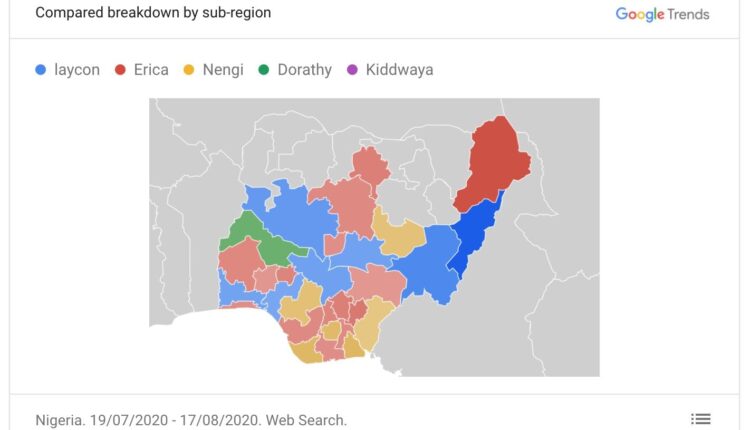Click the list view icon at bottom right

pos(700,419)
